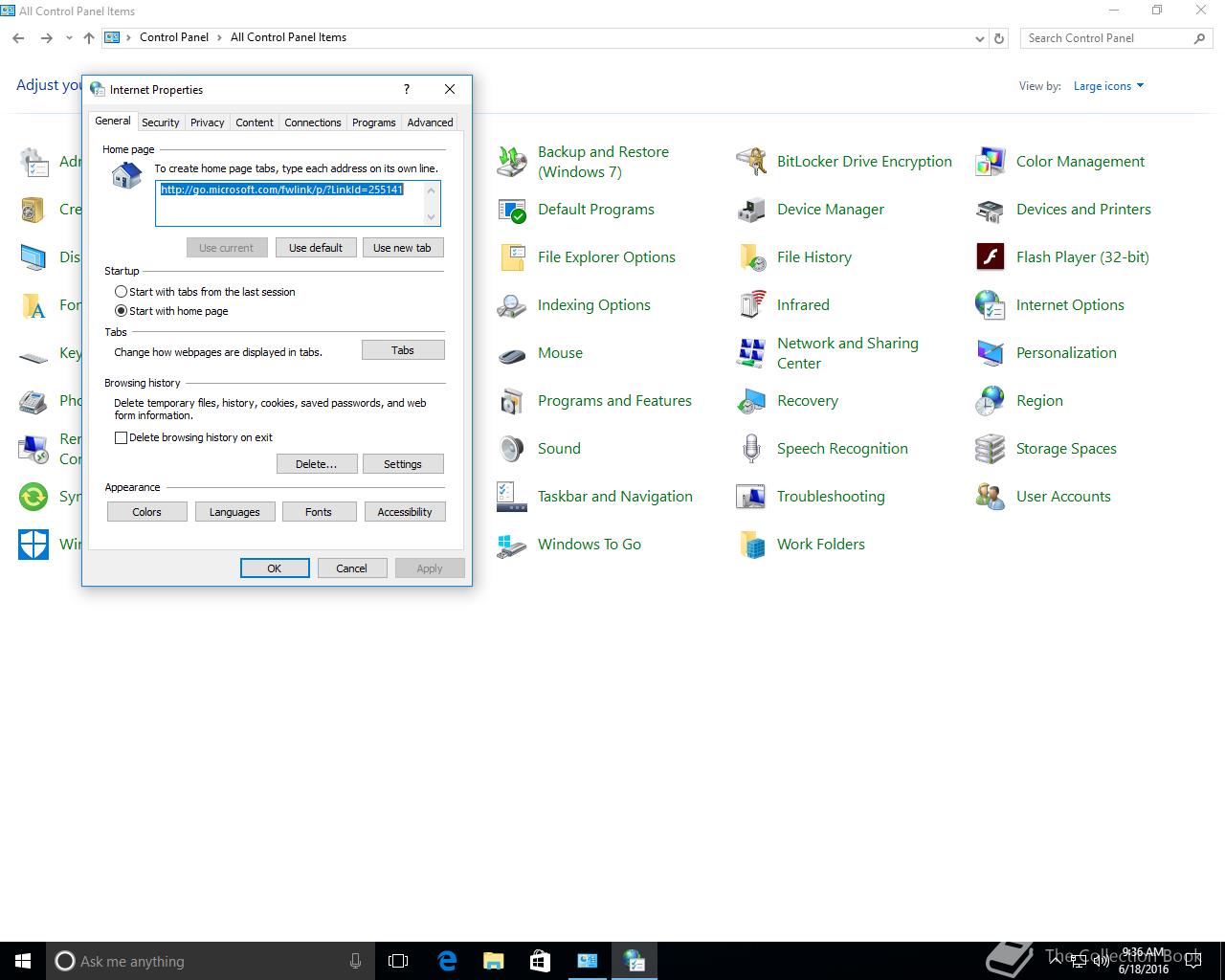This screenshot has width=1225, height=980.
Task: Click the BitLocker Drive Encryption icon
Action: point(751,162)
